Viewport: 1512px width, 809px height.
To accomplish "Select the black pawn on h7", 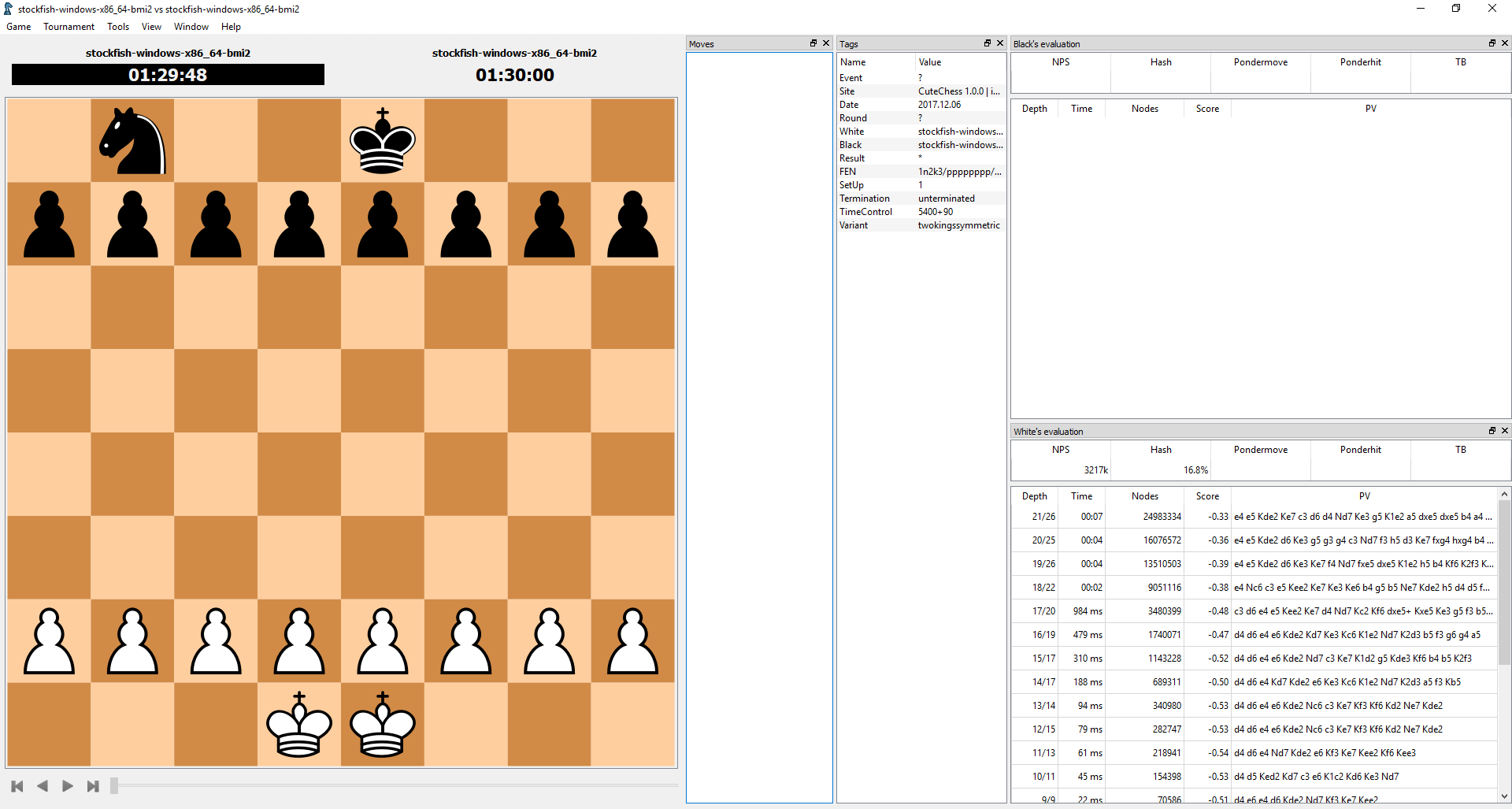I will coord(633,225).
